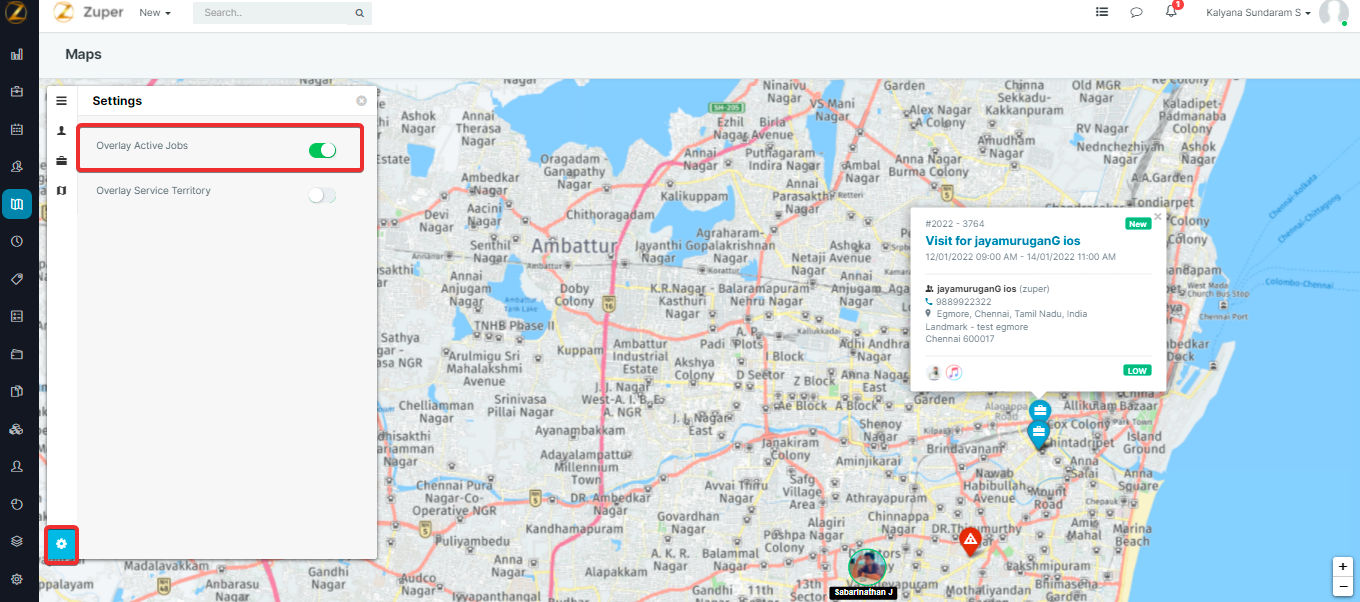1360x602 pixels.
Task: Open the calendar icon in the dark sidebar
Action: [17, 129]
